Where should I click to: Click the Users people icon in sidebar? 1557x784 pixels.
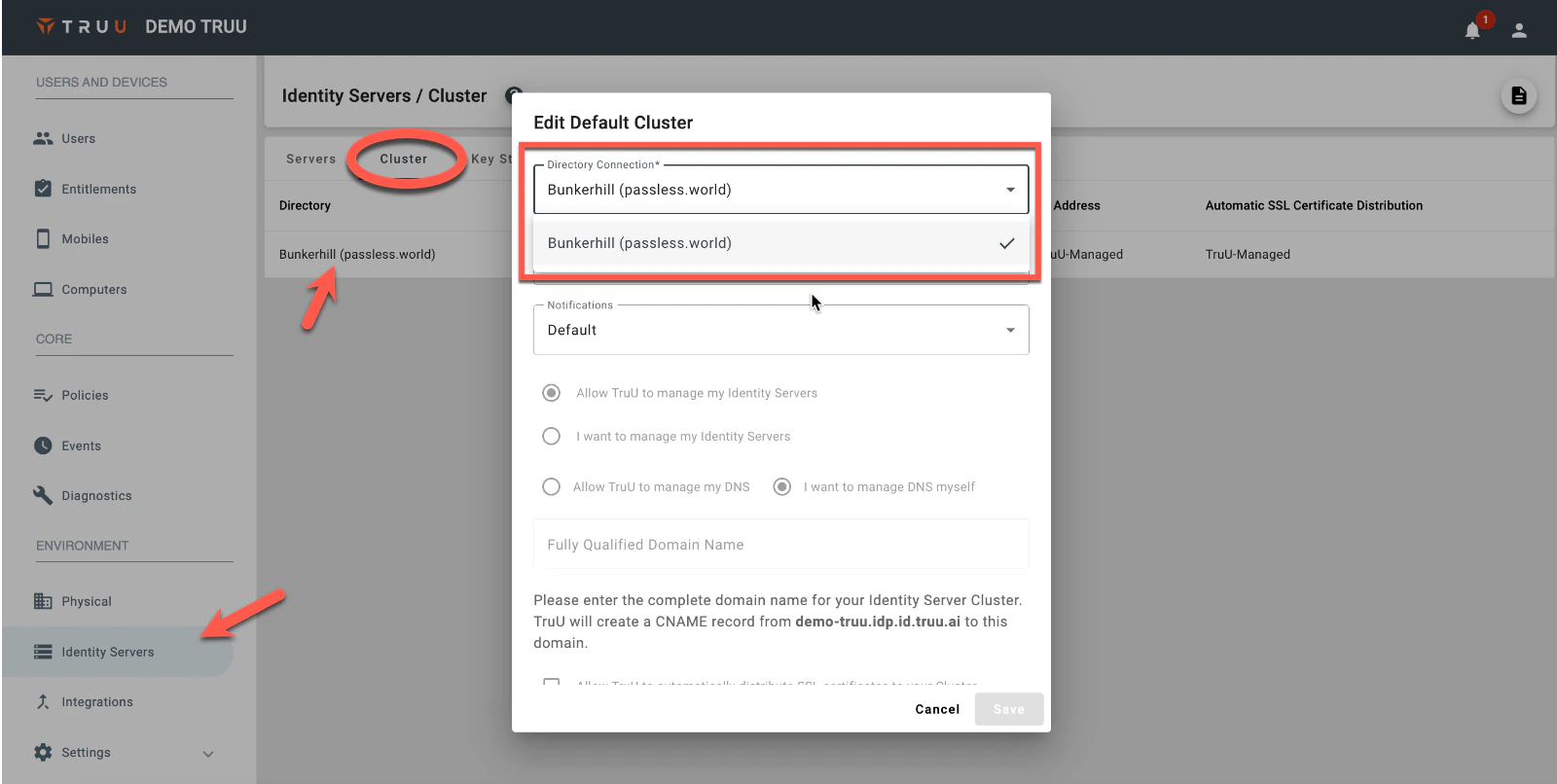click(x=43, y=138)
